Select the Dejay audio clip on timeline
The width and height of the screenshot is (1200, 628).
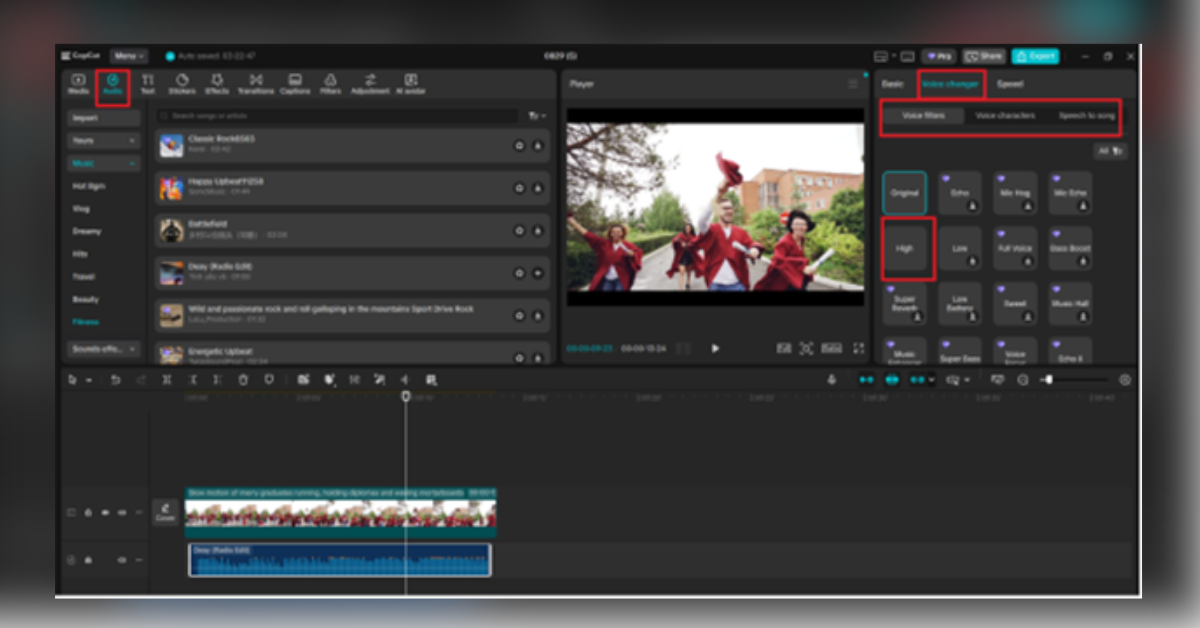click(x=340, y=560)
